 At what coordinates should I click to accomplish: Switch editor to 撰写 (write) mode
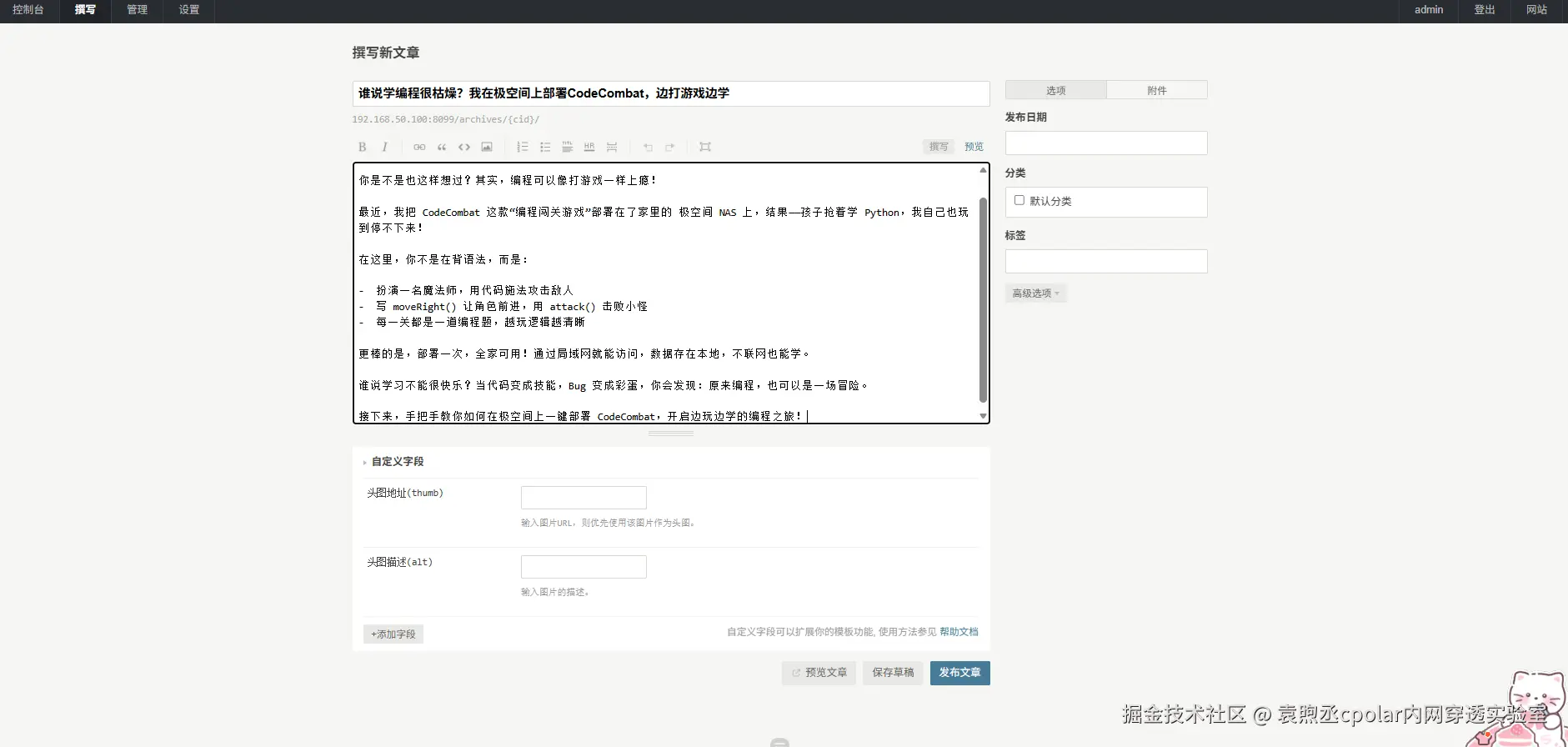pos(939,147)
